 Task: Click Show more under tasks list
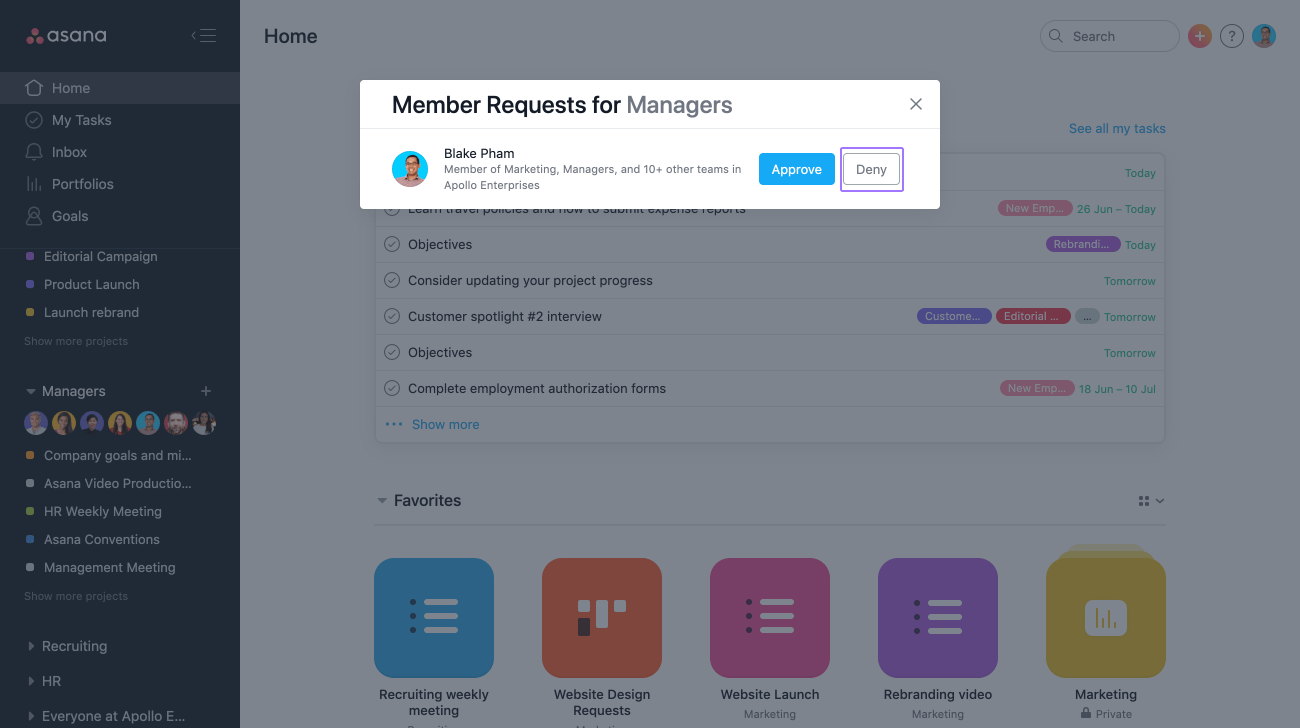pyautogui.click(x=445, y=424)
